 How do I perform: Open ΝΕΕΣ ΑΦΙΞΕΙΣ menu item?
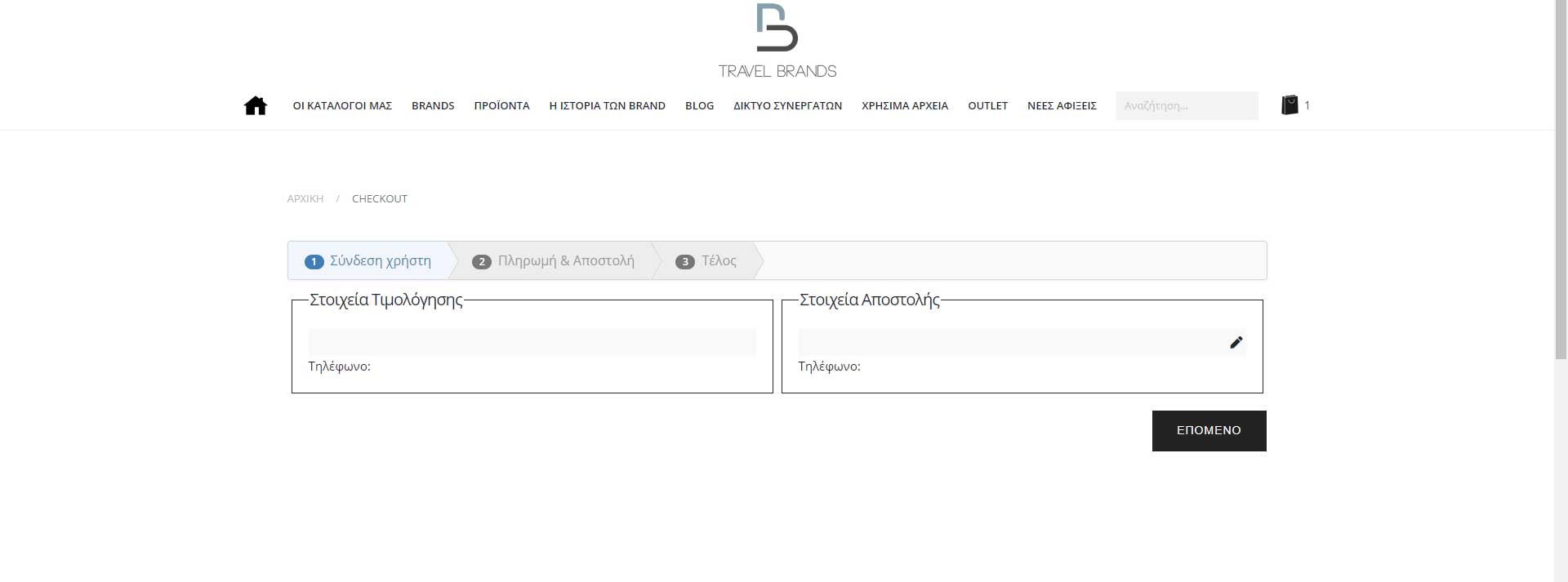pos(1062,105)
